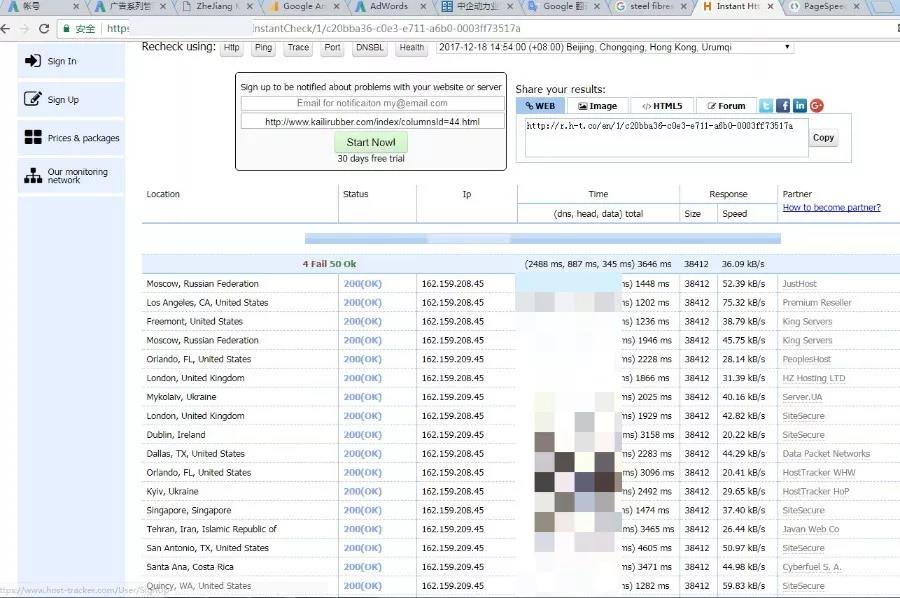This screenshot has height=598, width=900.
Task: Click the LinkedIn share icon
Action: [x=800, y=106]
